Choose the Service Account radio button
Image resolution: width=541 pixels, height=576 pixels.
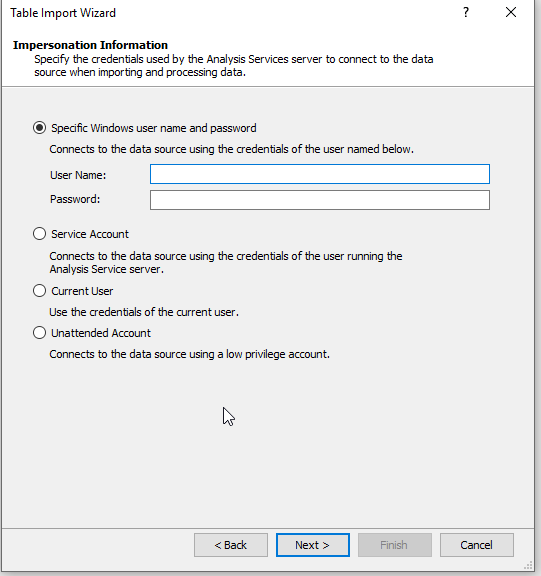coord(39,234)
